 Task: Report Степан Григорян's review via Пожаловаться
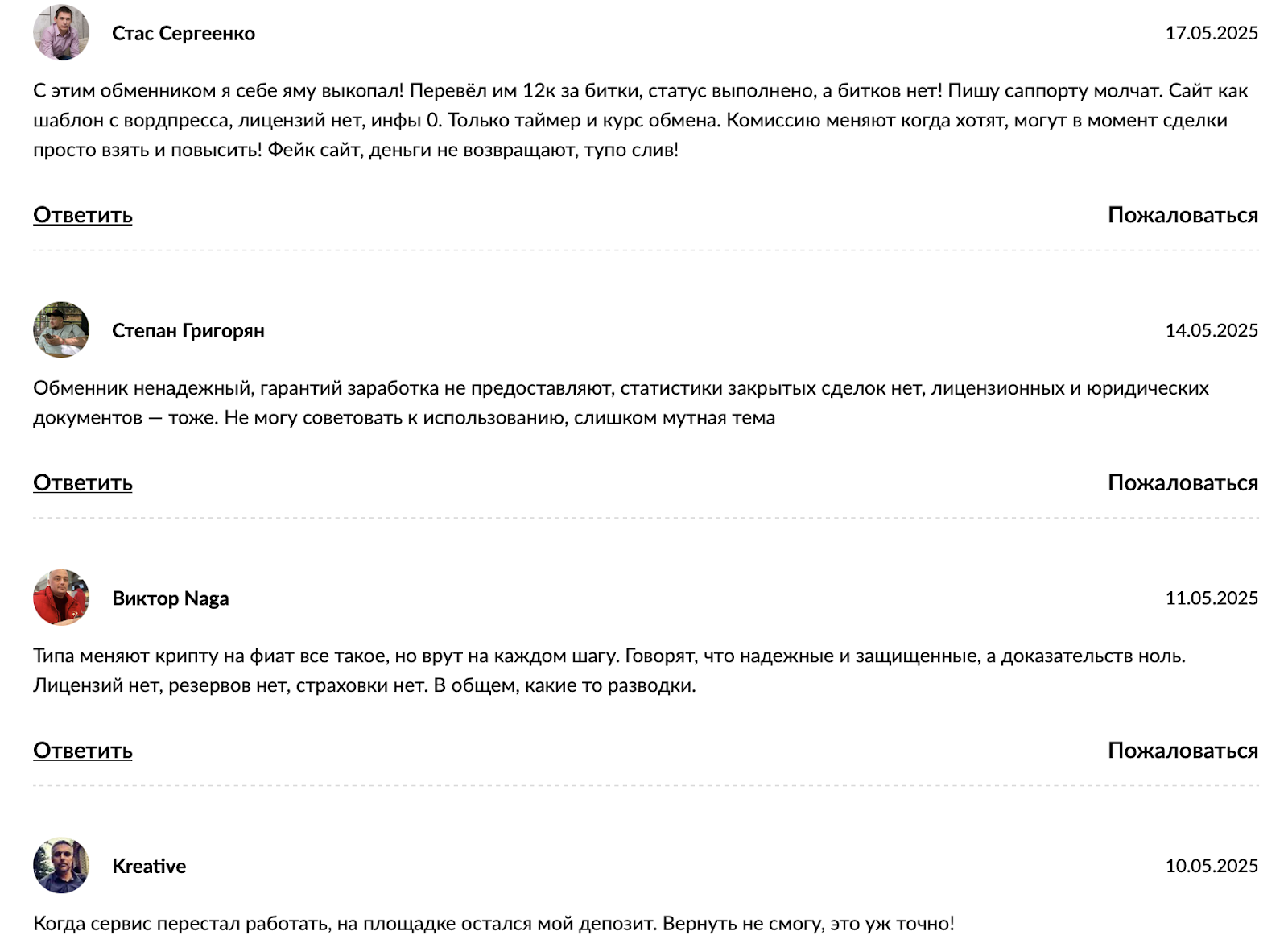click(x=1182, y=482)
